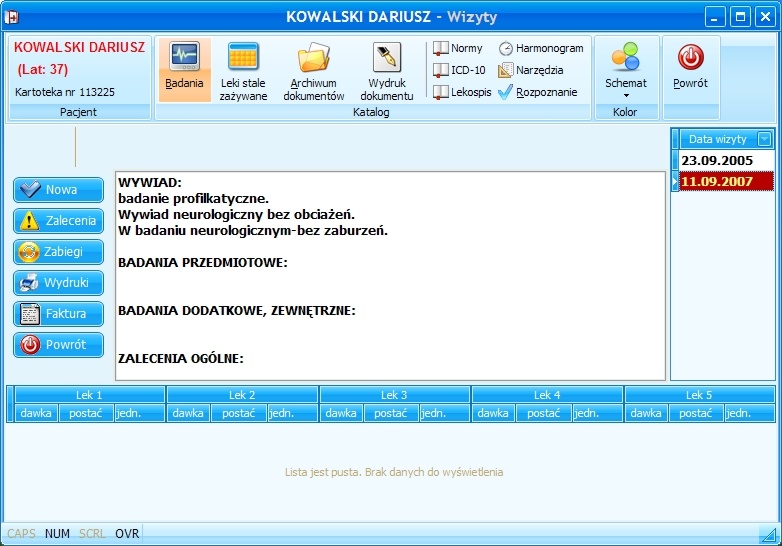Open Zalecenia recommendations button
This screenshot has width=782, height=546.
(58, 220)
